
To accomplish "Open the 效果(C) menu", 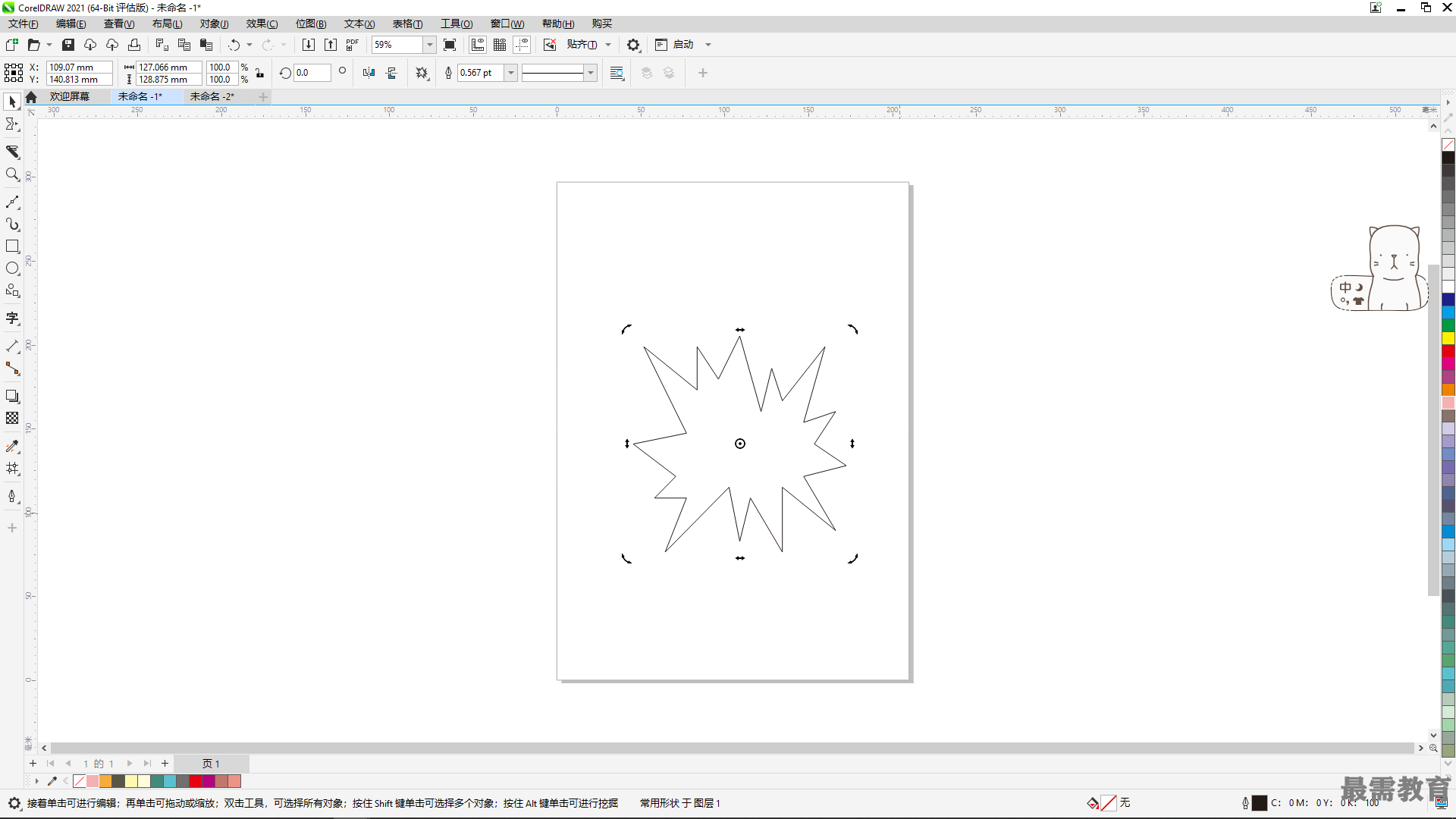I will point(262,24).
